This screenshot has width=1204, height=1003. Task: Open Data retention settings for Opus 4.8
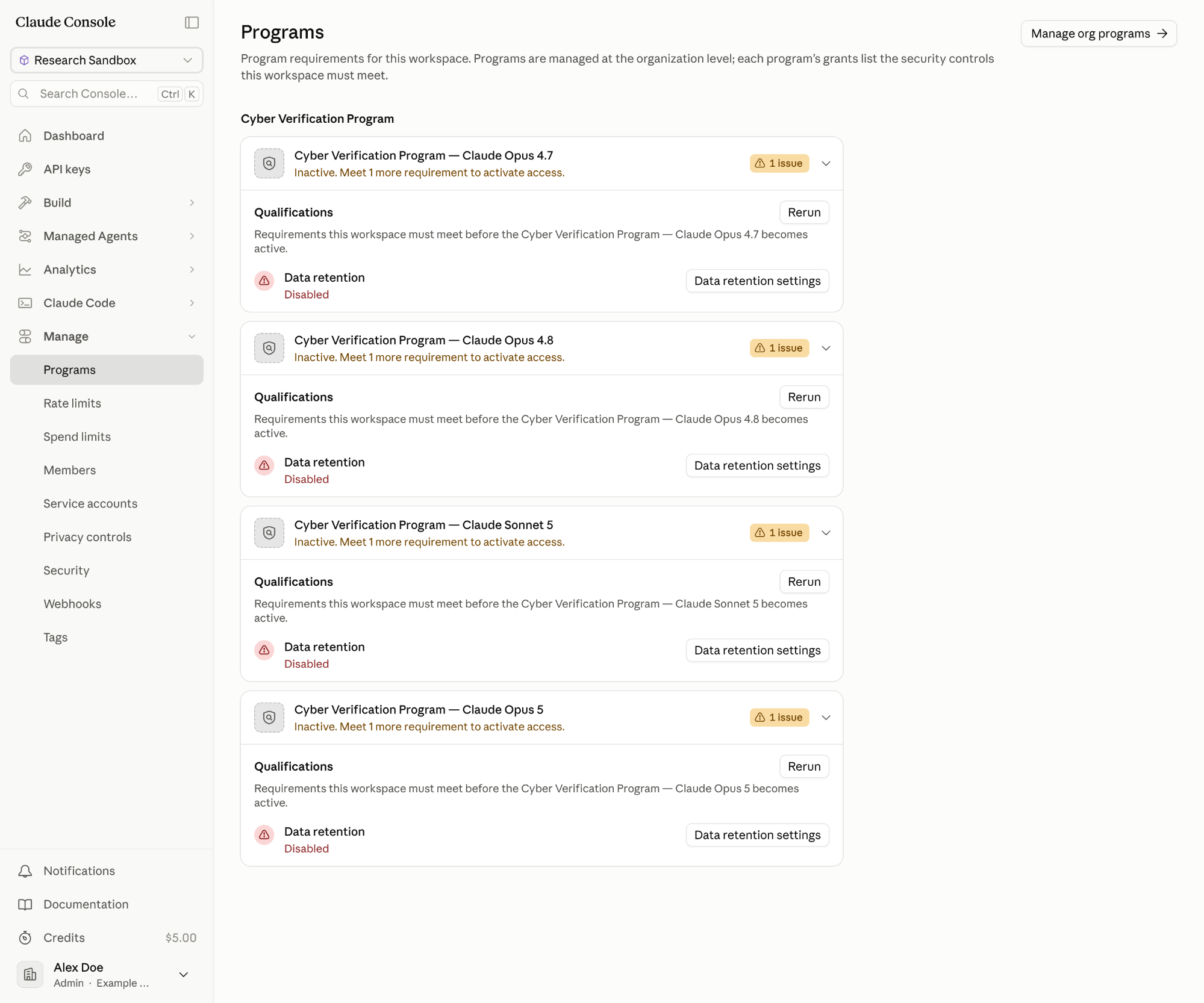[757, 465]
